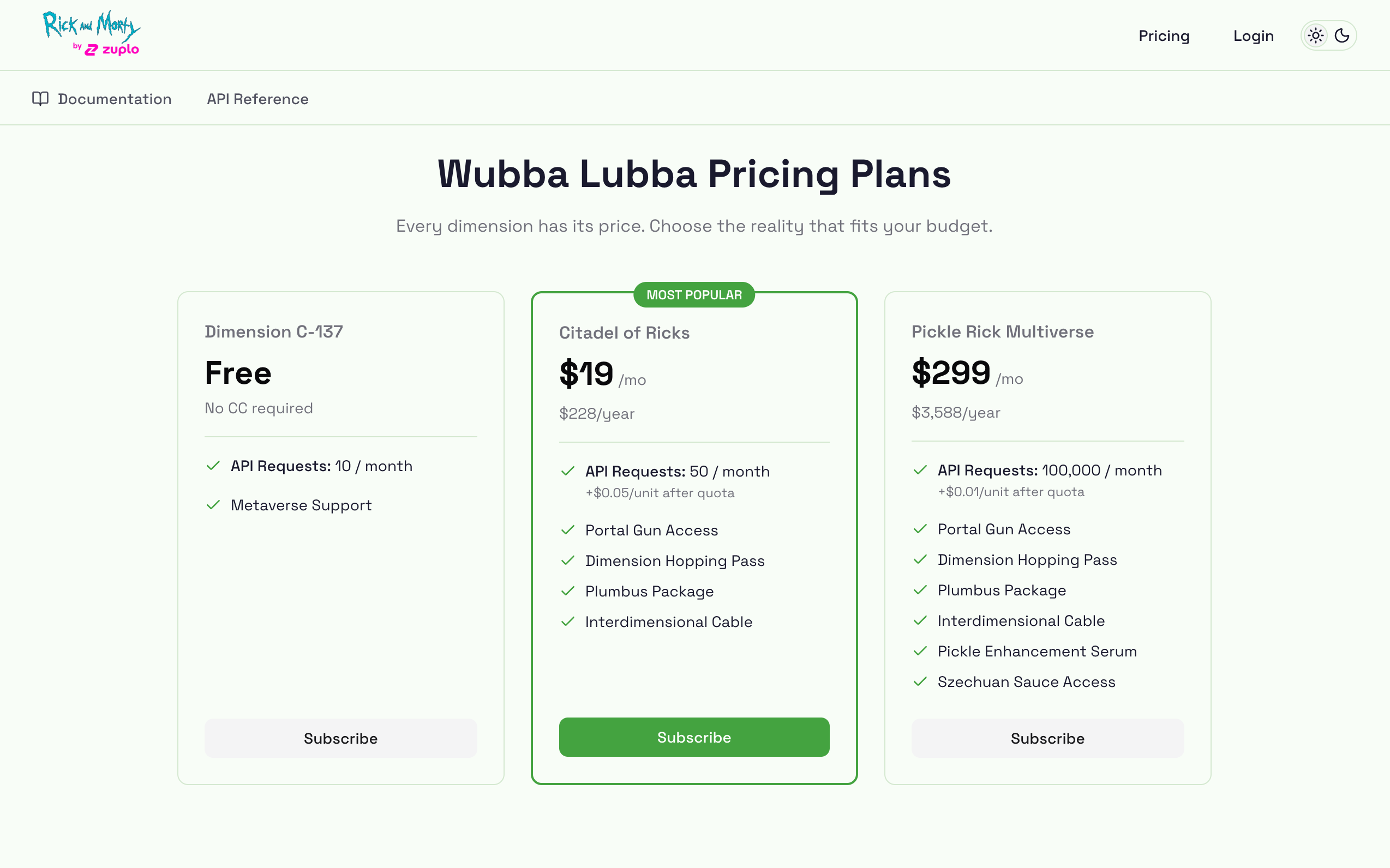
Task: Open the Documentation tab
Action: [115, 99]
